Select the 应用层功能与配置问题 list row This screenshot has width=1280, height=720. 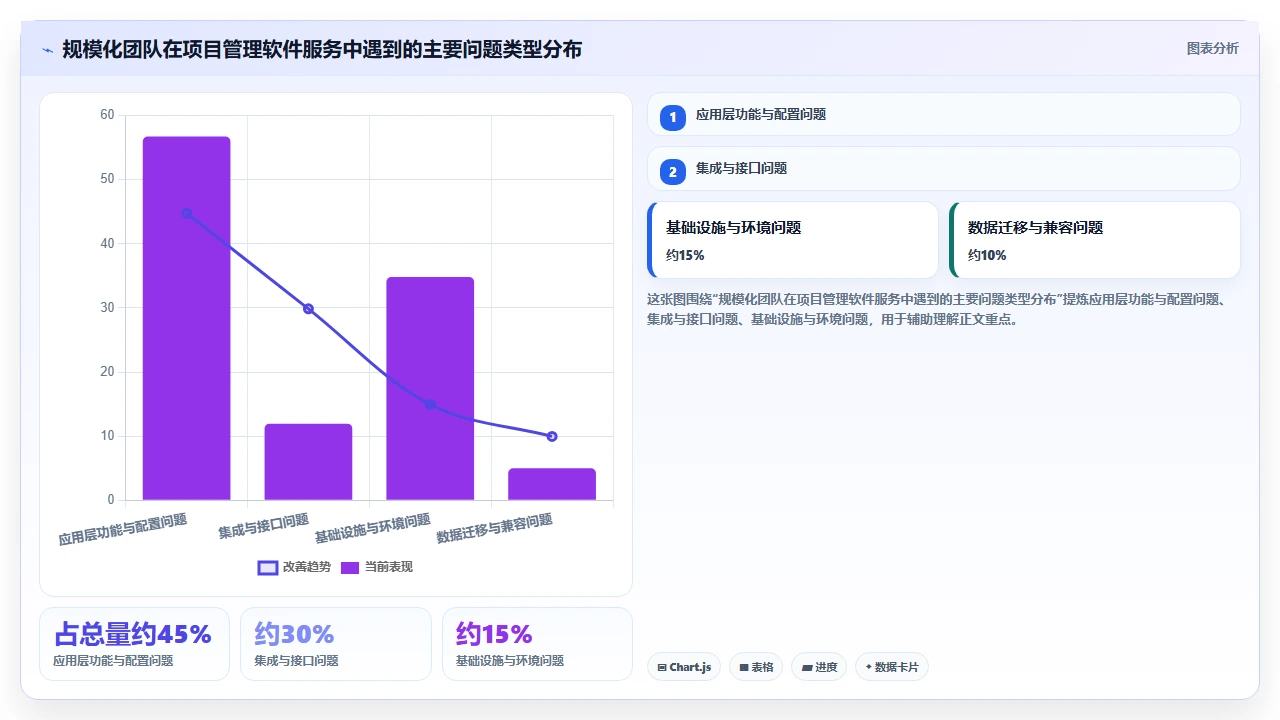[x=944, y=114]
